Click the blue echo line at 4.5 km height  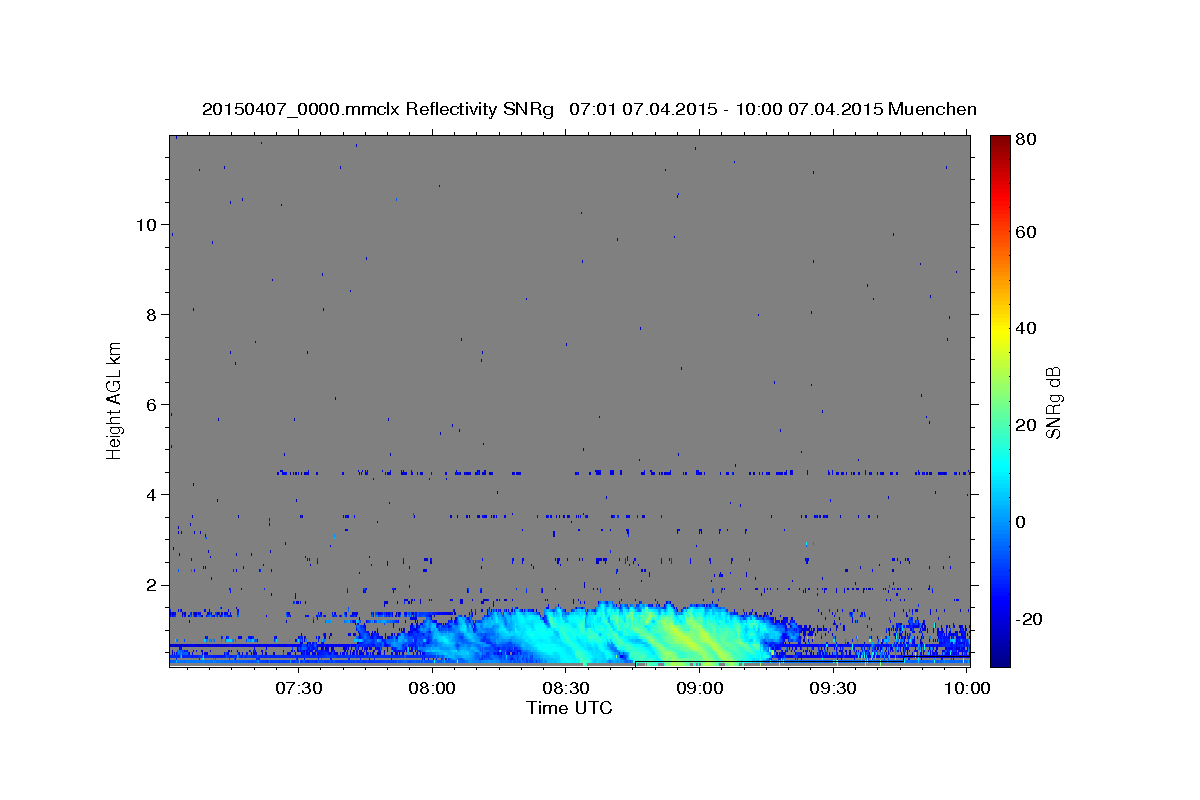(x=623, y=472)
